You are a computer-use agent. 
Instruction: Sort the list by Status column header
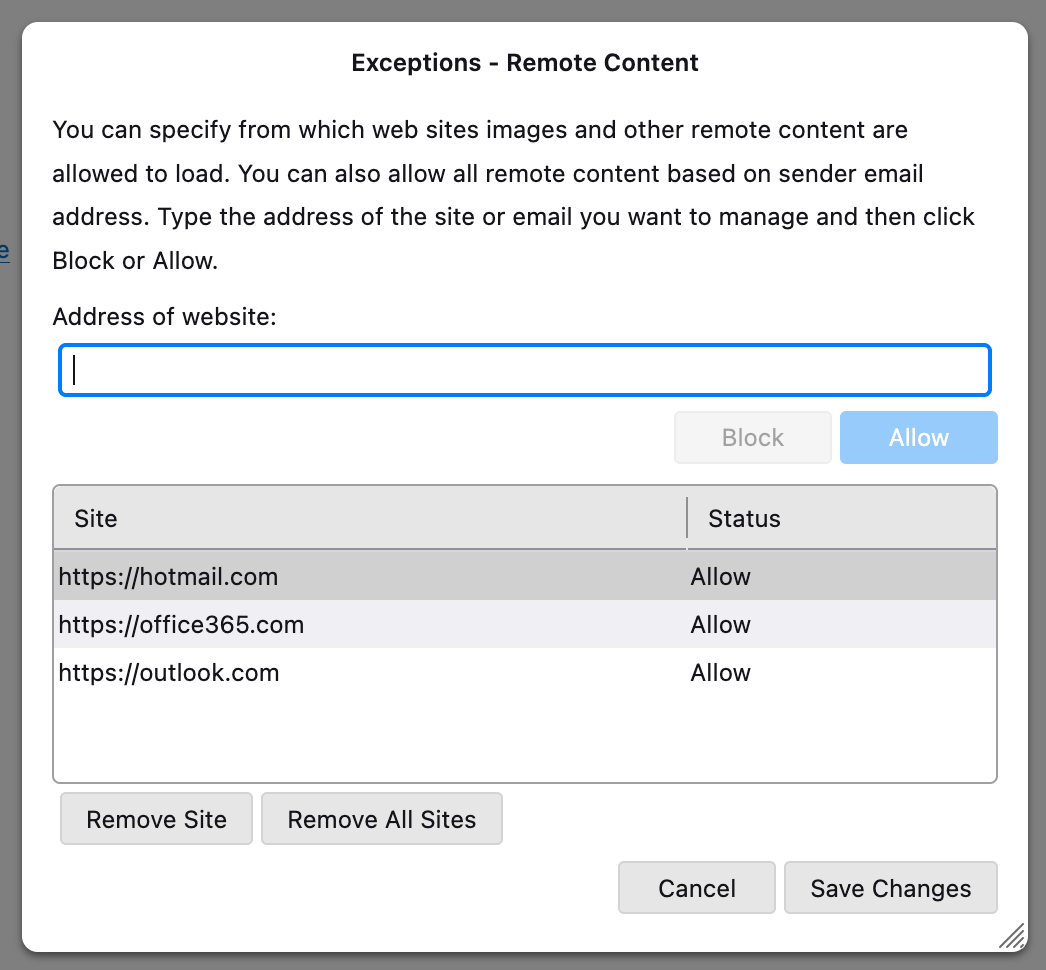click(840, 518)
